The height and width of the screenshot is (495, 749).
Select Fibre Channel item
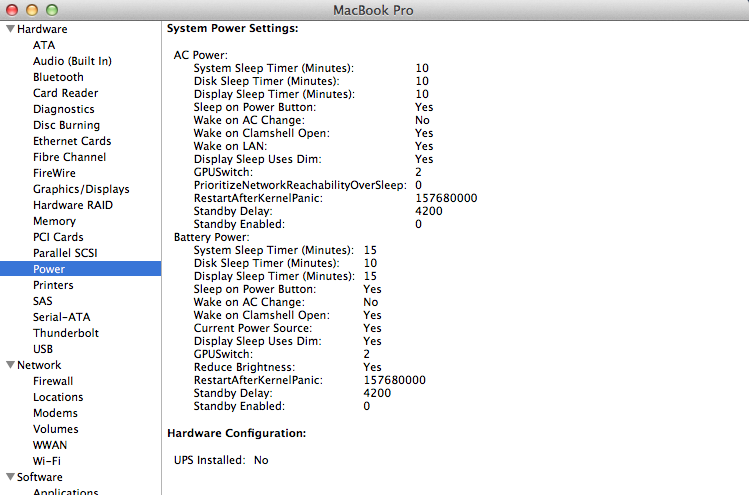pyautogui.click(x=69, y=157)
